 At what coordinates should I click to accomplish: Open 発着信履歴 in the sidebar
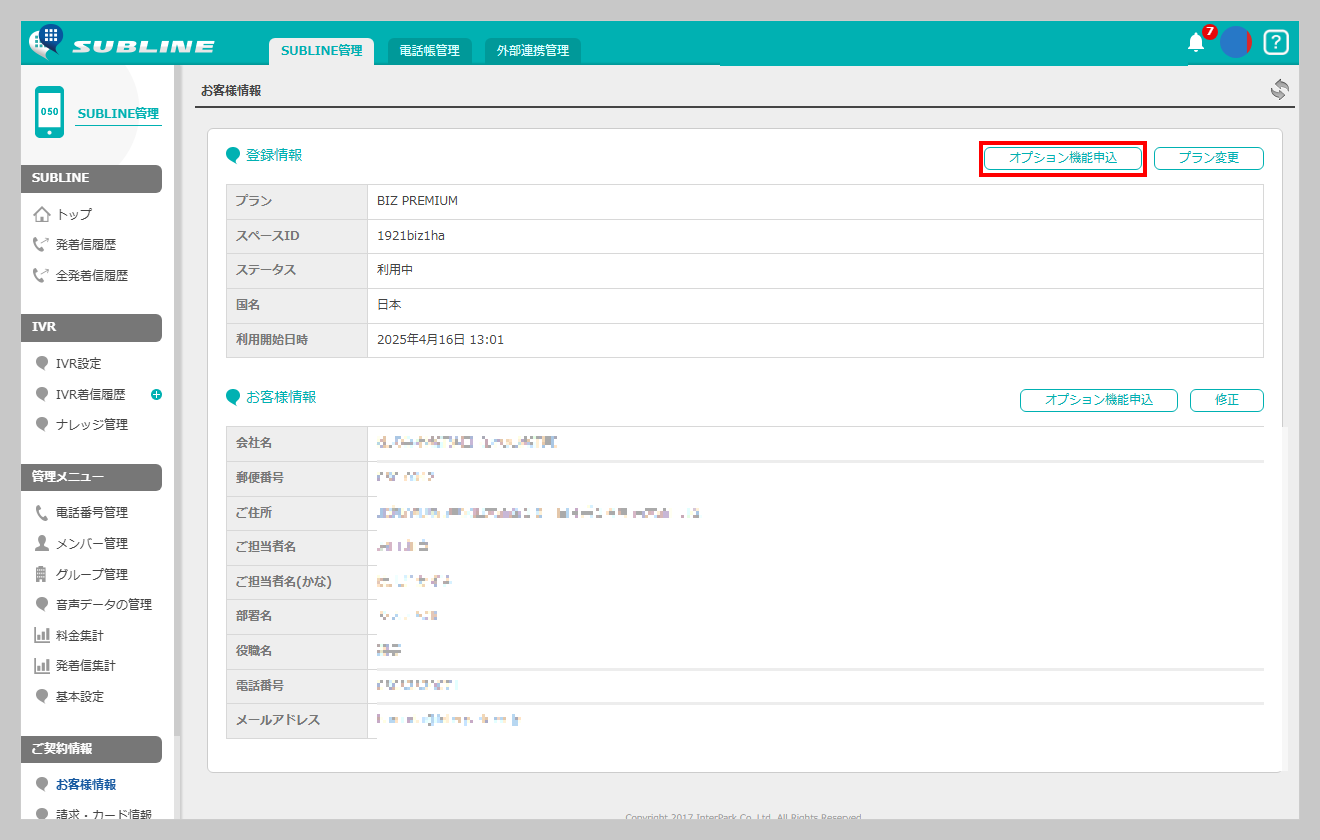tap(85, 244)
